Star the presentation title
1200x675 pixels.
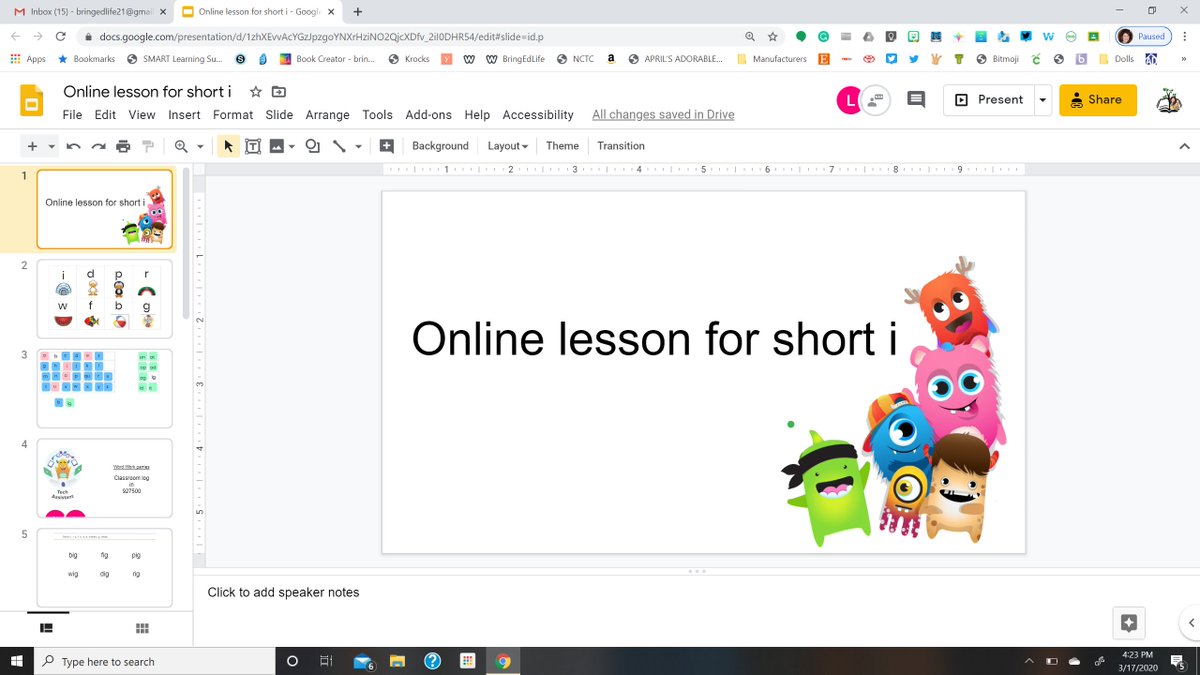(x=256, y=92)
